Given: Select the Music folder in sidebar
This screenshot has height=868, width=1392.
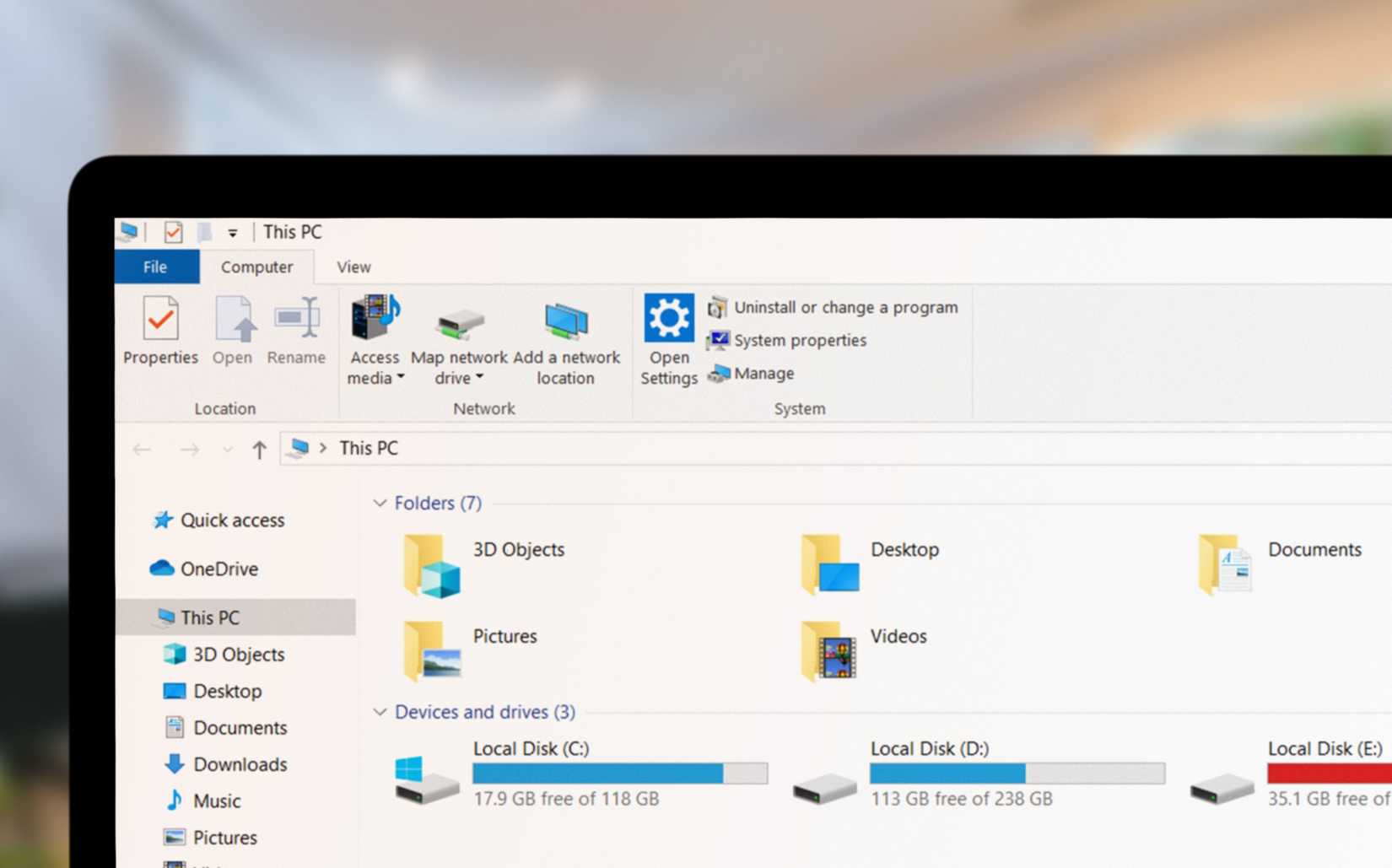Looking at the screenshot, I should click(x=216, y=801).
